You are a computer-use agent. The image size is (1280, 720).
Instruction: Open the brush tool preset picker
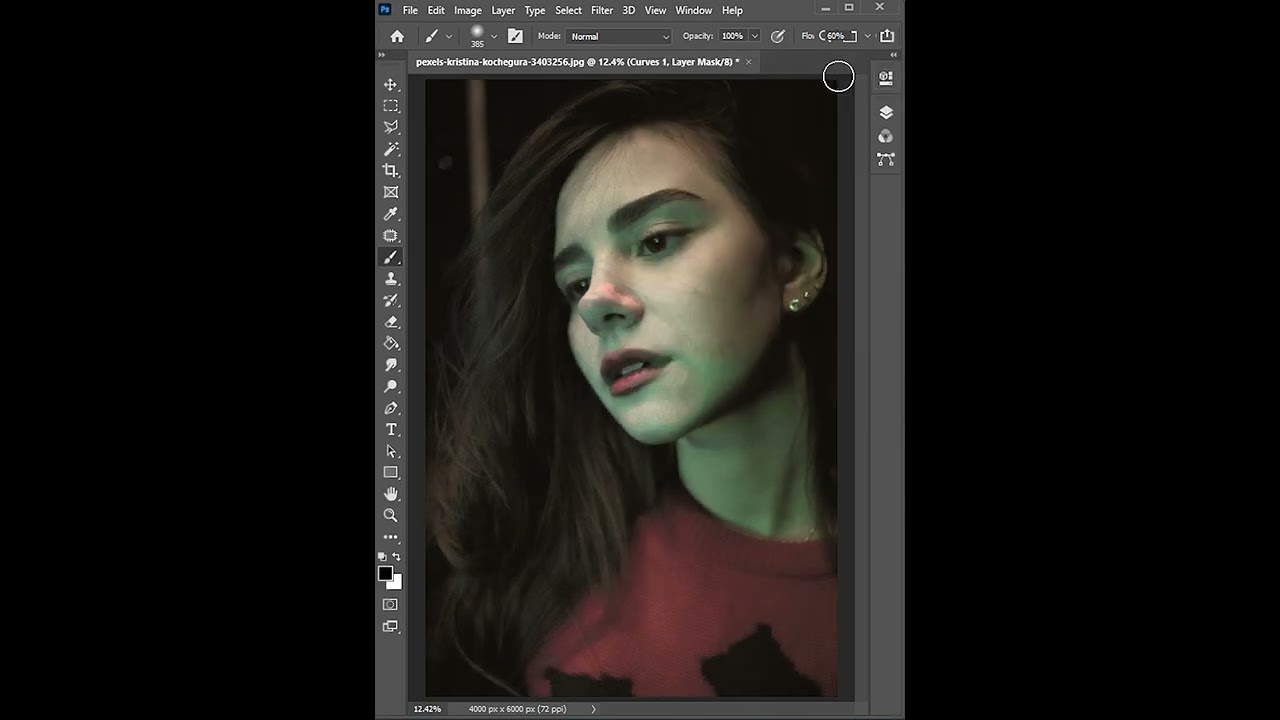tap(437, 36)
